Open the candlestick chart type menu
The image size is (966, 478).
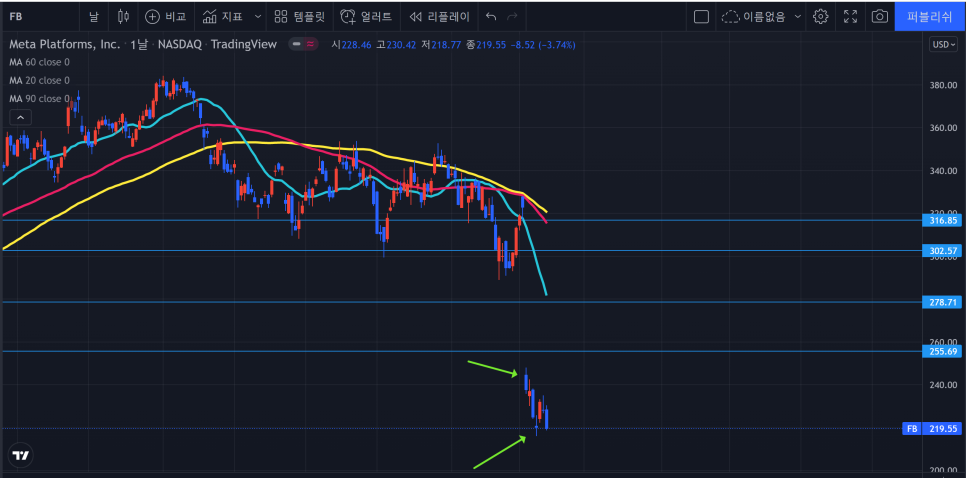pos(123,17)
